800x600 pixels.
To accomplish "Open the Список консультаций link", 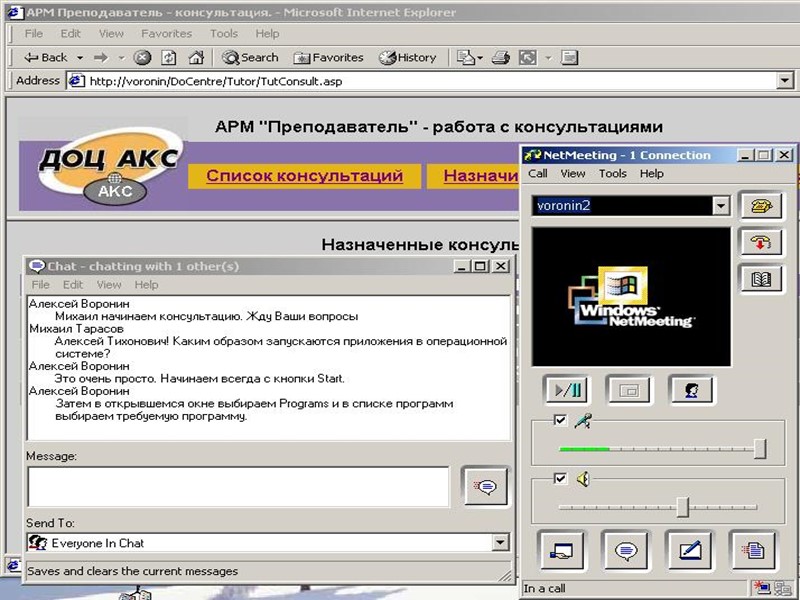I will 305,176.
